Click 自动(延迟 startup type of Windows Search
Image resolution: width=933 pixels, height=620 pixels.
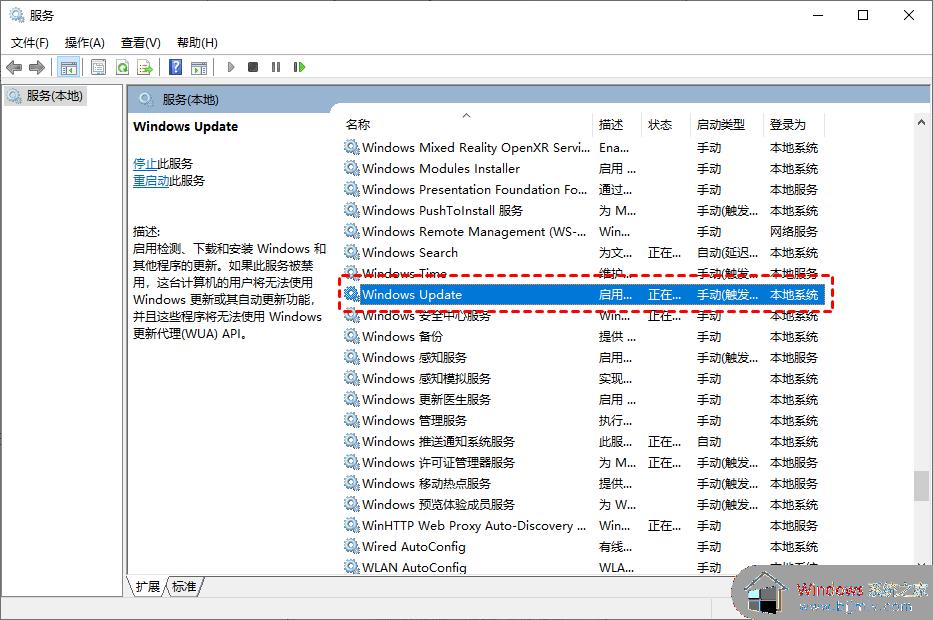click(727, 252)
